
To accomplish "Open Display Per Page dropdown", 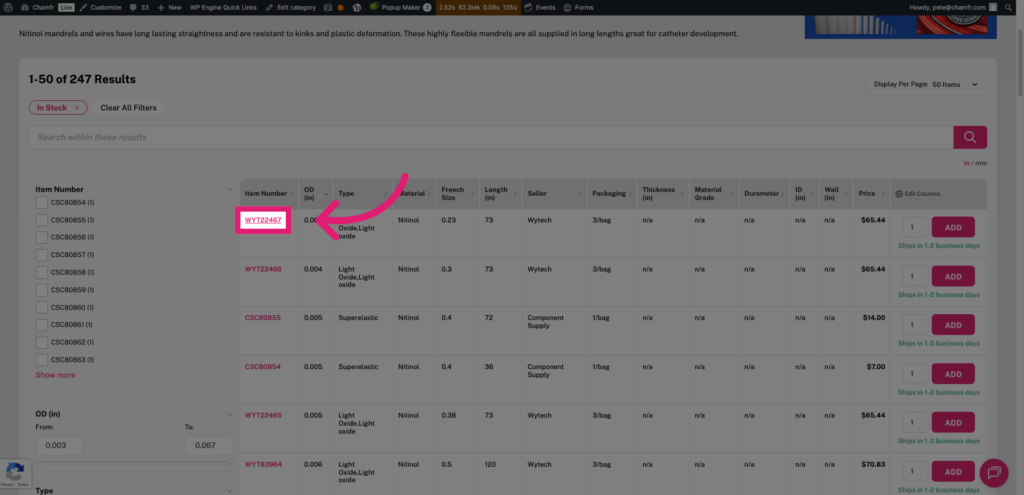I will [x=926, y=84].
